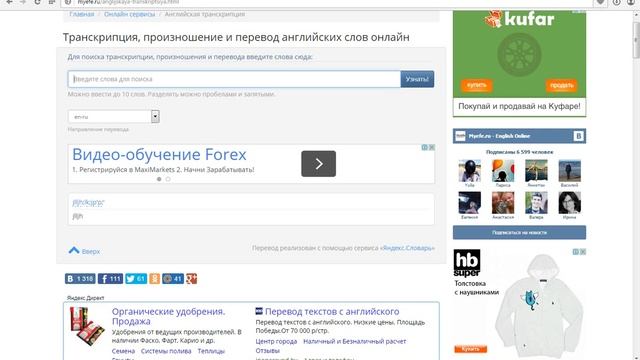
Task: Click the kufar продать orange button
Action: [x=562, y=85]
